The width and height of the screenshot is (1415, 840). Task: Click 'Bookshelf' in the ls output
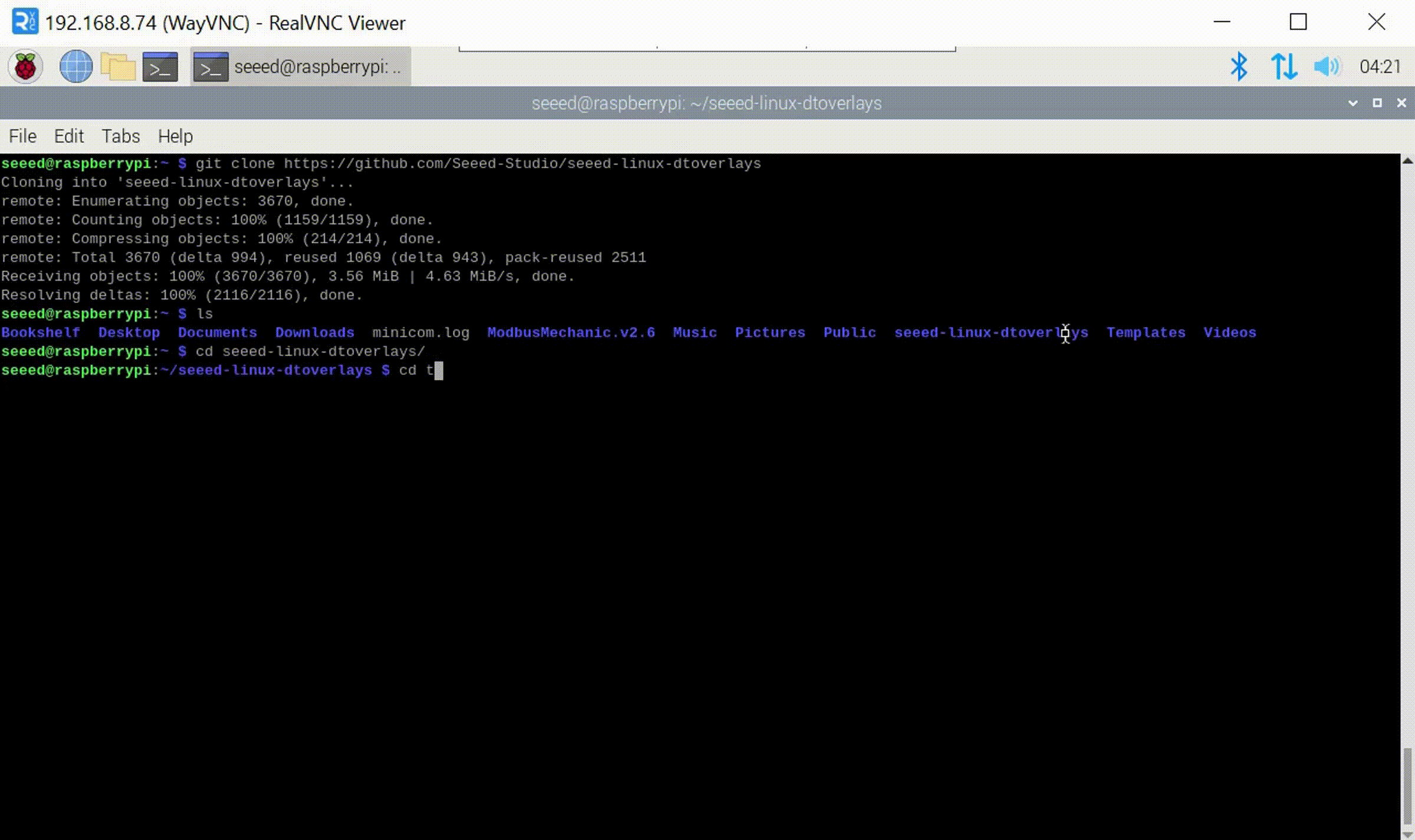41,332
